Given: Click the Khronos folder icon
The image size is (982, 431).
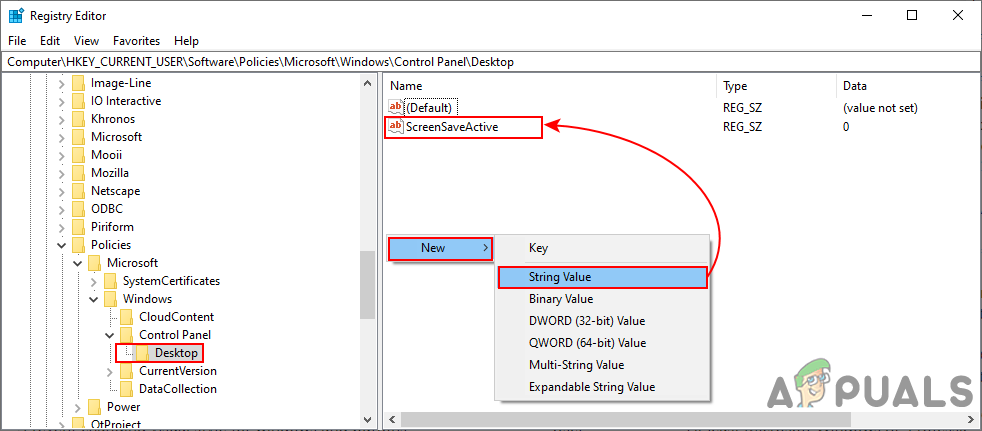Looking at the screenshot, I should (x=78, y=119).
